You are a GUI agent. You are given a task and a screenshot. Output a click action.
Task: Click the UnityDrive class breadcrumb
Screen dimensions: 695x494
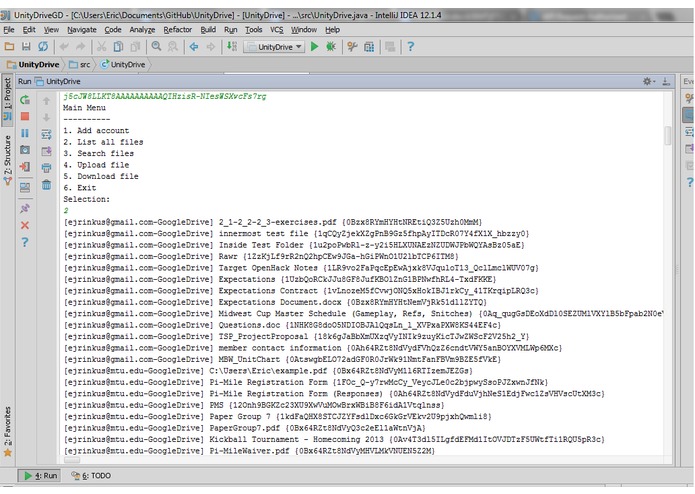[123, 65]
